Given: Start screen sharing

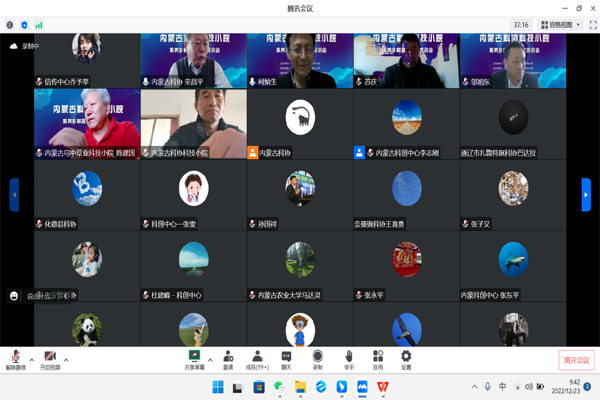Looking at the screenshot, I should coord(194,358).
